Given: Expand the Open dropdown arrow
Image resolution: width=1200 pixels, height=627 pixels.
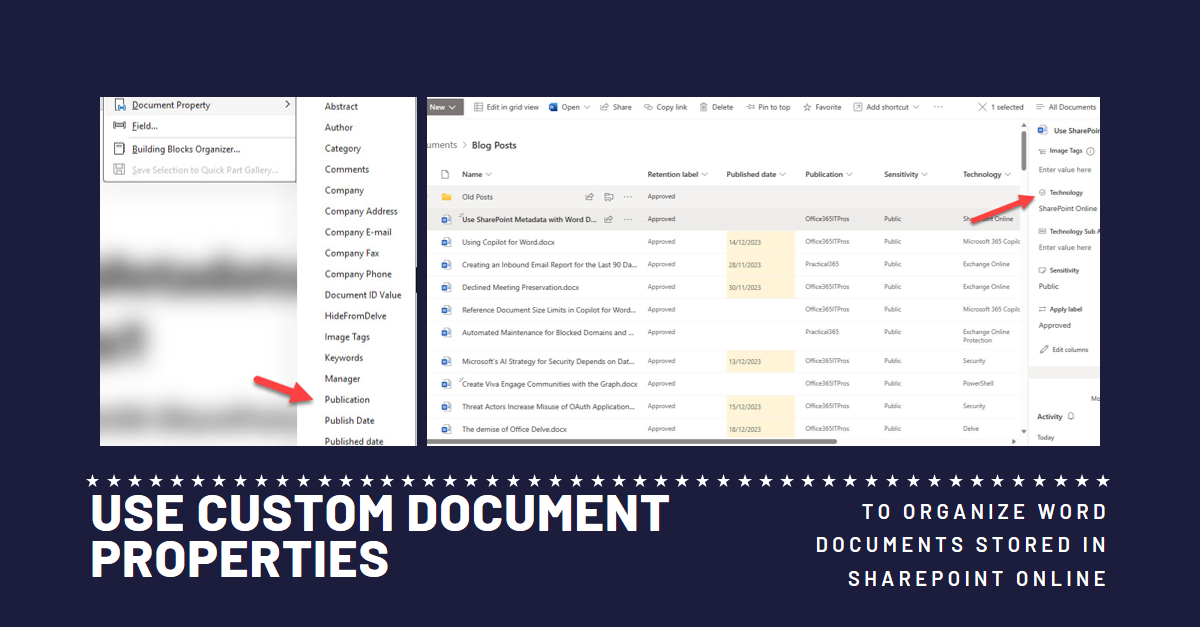Looking at the screenshot, I should point(587,107).
